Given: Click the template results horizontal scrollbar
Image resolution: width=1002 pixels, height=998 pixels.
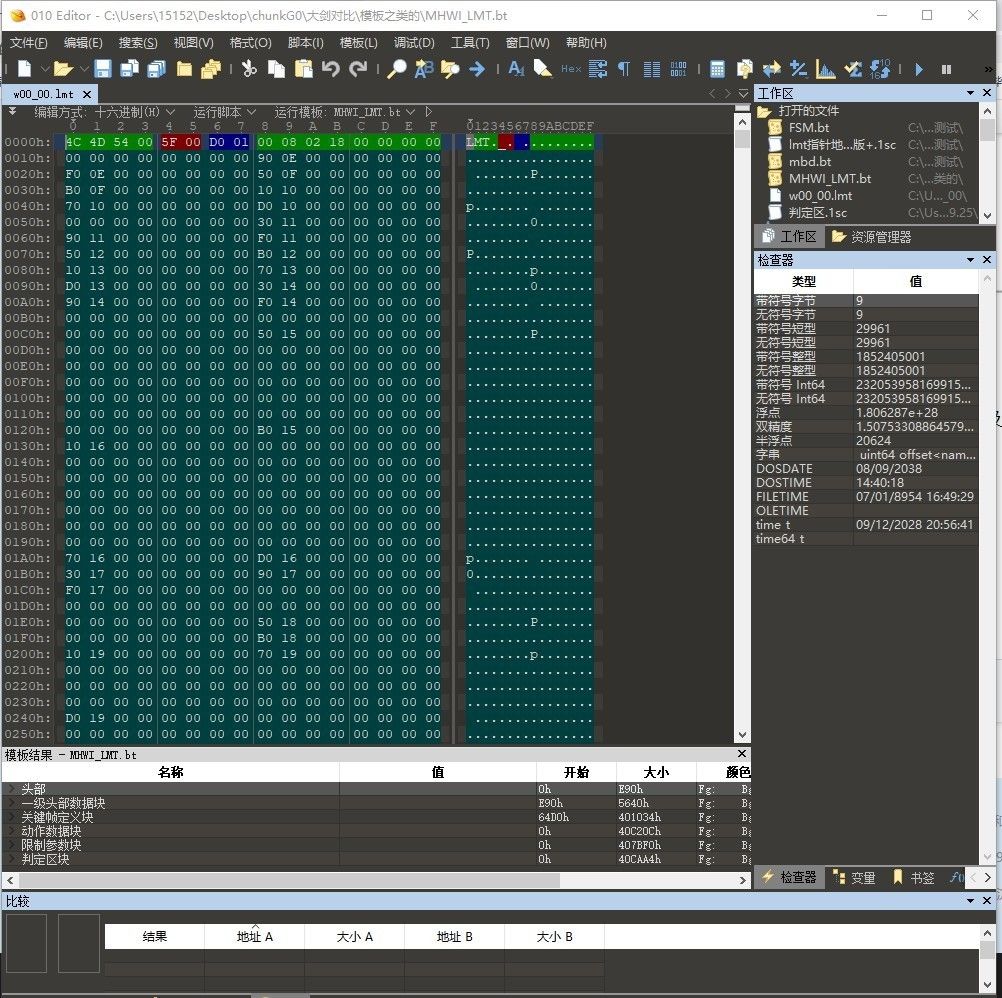Looking at the screenshot, I should (x=375, y=880).
